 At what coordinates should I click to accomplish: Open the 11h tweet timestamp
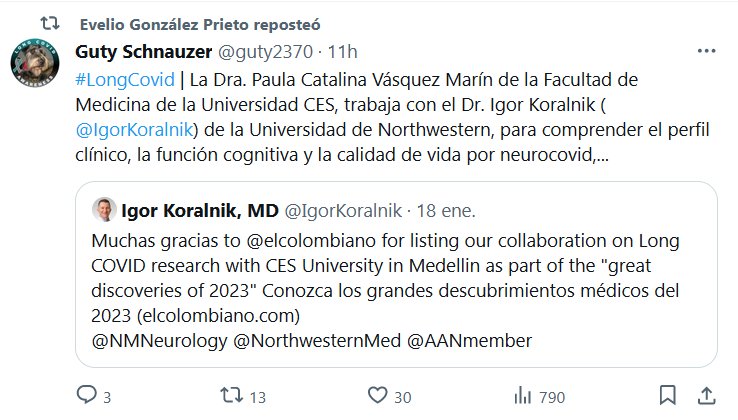343,50
